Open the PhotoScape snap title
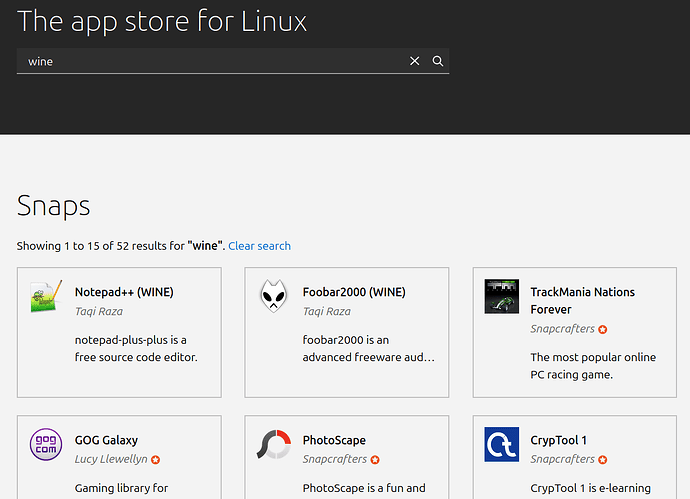 pos(334,440)
